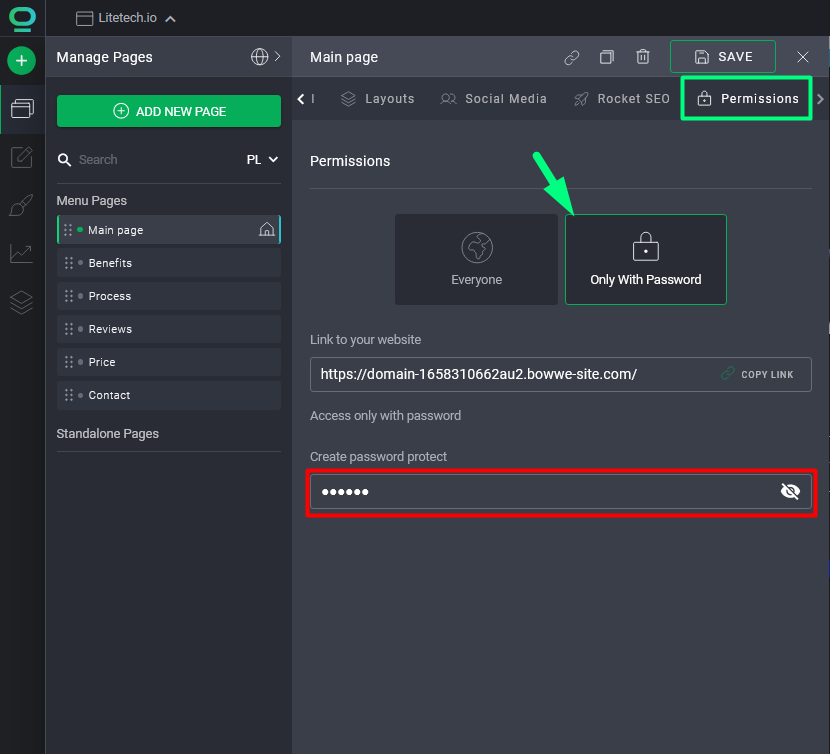830x754 pixels.
Task: Delete the Main page with trash icon
Action: click(x=643, y=57)
